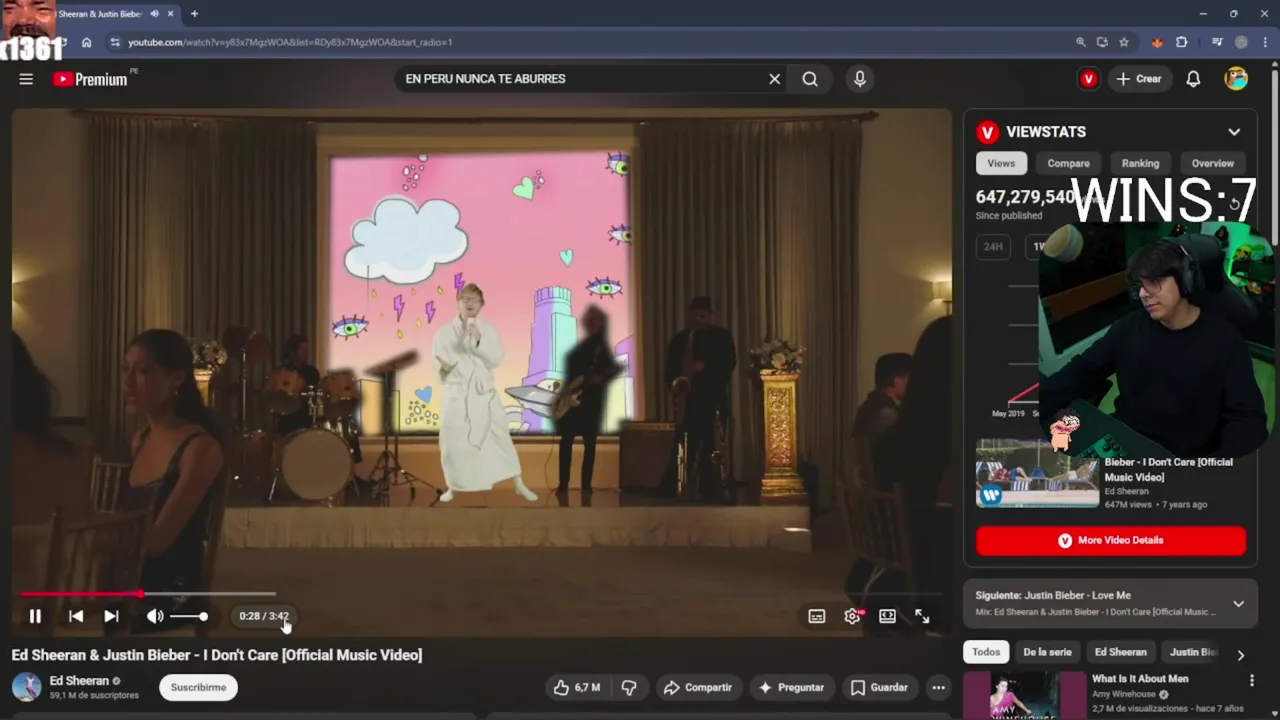Click the Suscribirme button
1280x720 pixels.
click(198, 687)
